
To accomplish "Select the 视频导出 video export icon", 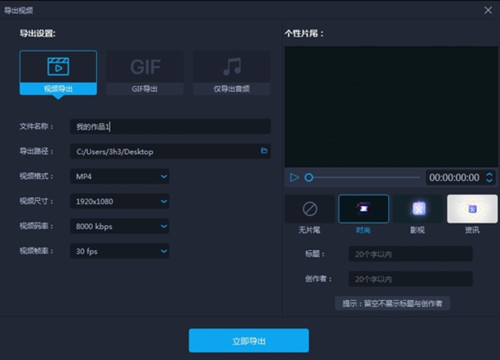I will [58, 67].
